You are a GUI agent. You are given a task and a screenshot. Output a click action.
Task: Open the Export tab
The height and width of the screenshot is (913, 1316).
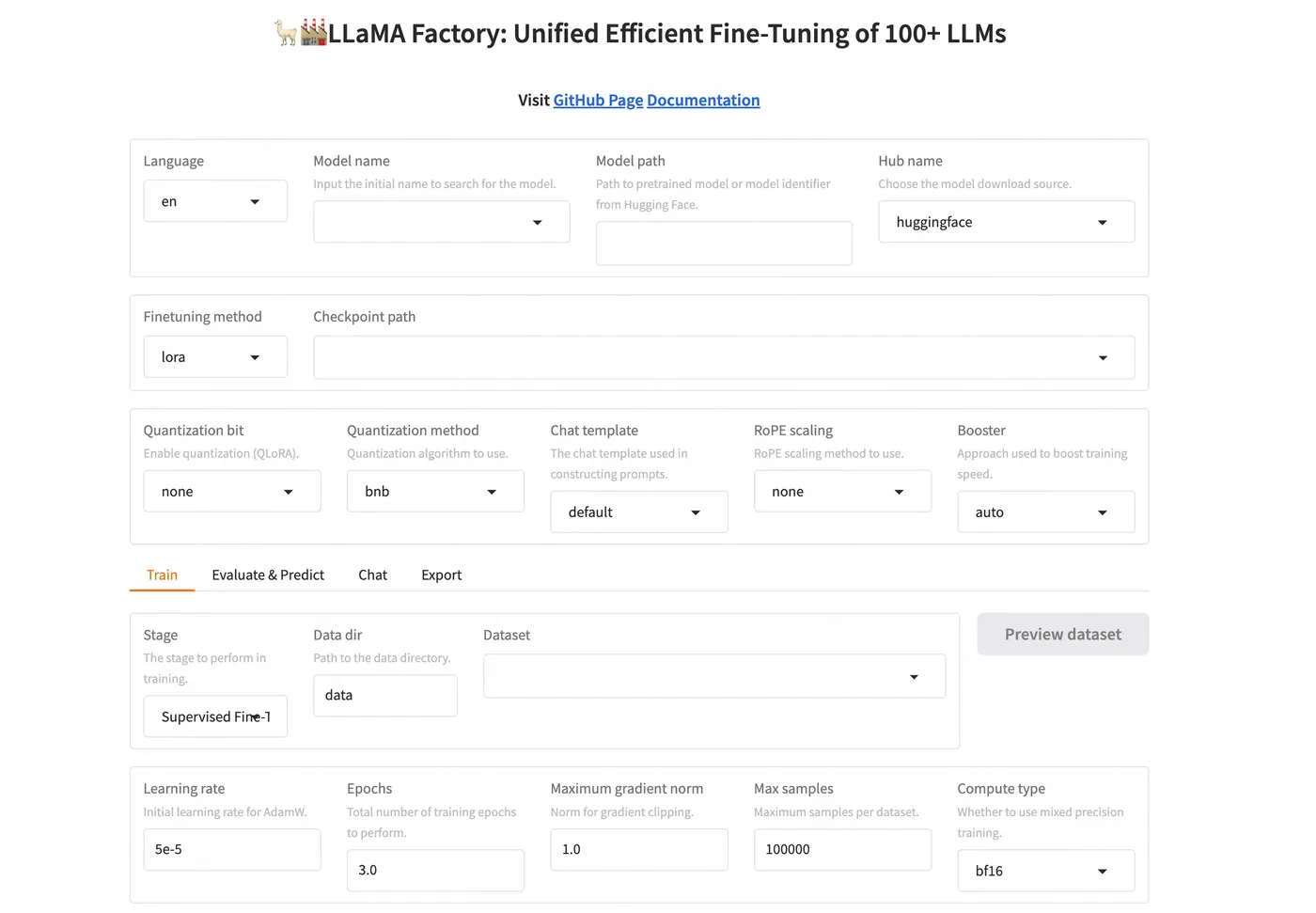[x=441, y=575]
